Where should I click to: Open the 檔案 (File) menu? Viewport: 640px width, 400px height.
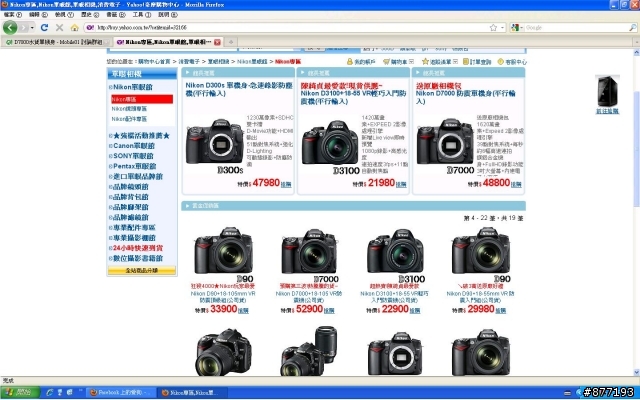[x=13, y=15]
